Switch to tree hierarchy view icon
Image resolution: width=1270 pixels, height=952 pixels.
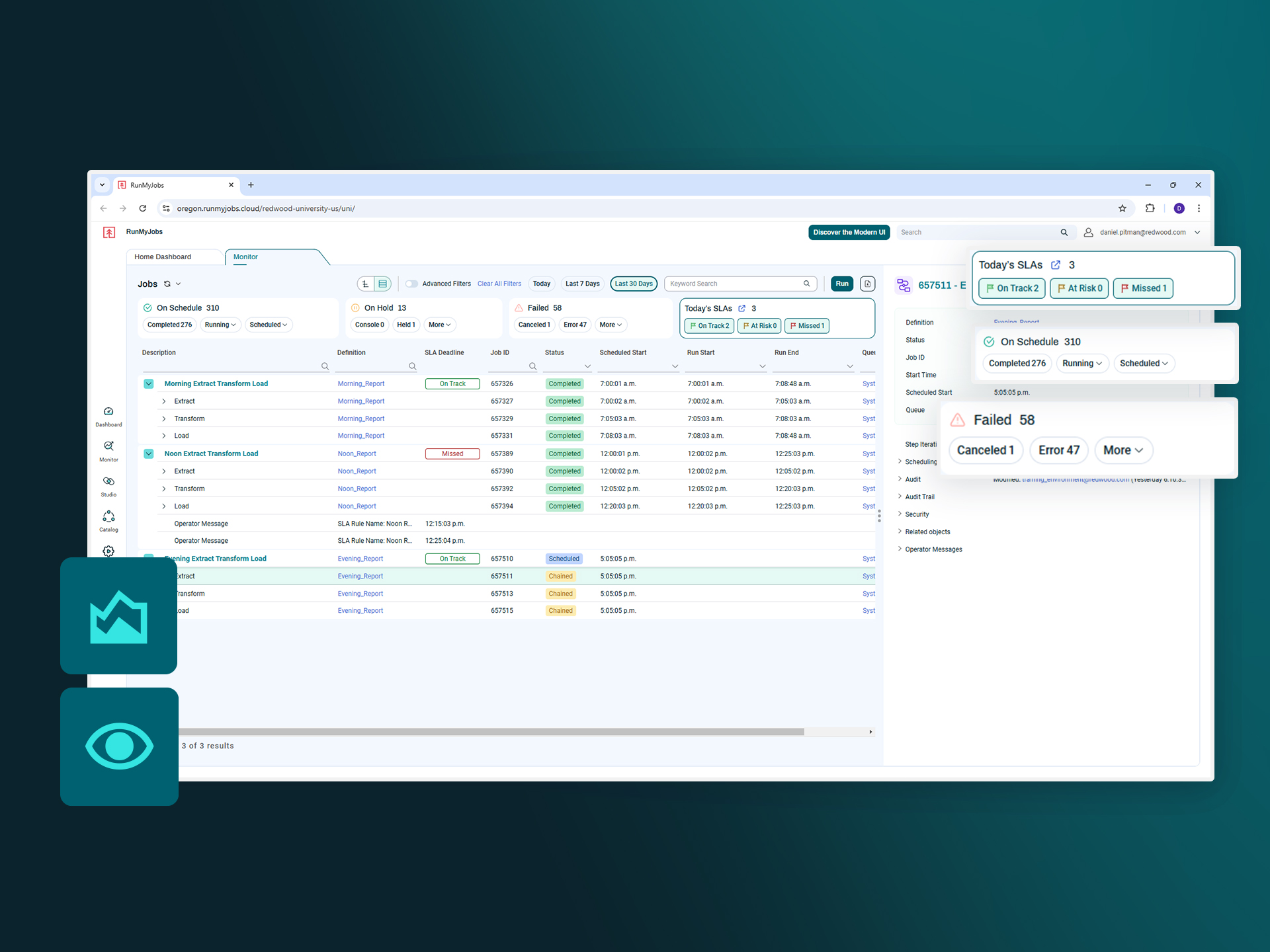click(x=365, y=284)
